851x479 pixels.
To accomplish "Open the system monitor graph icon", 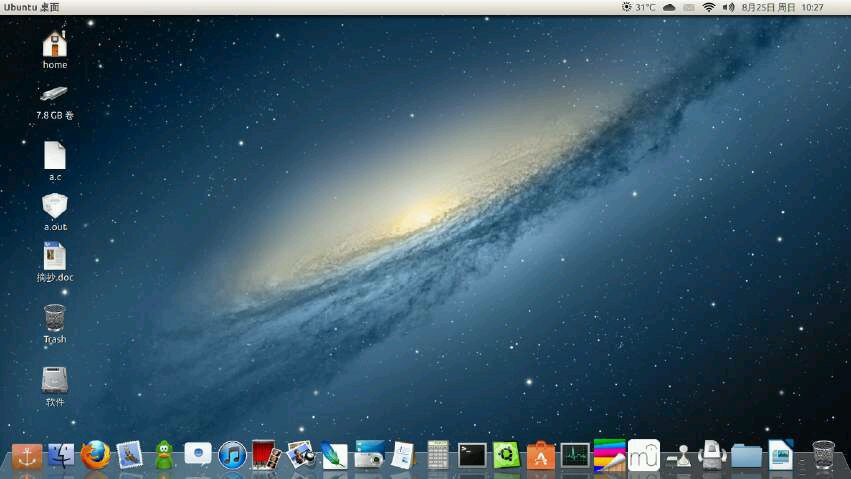I will click(x=575, y=455).
